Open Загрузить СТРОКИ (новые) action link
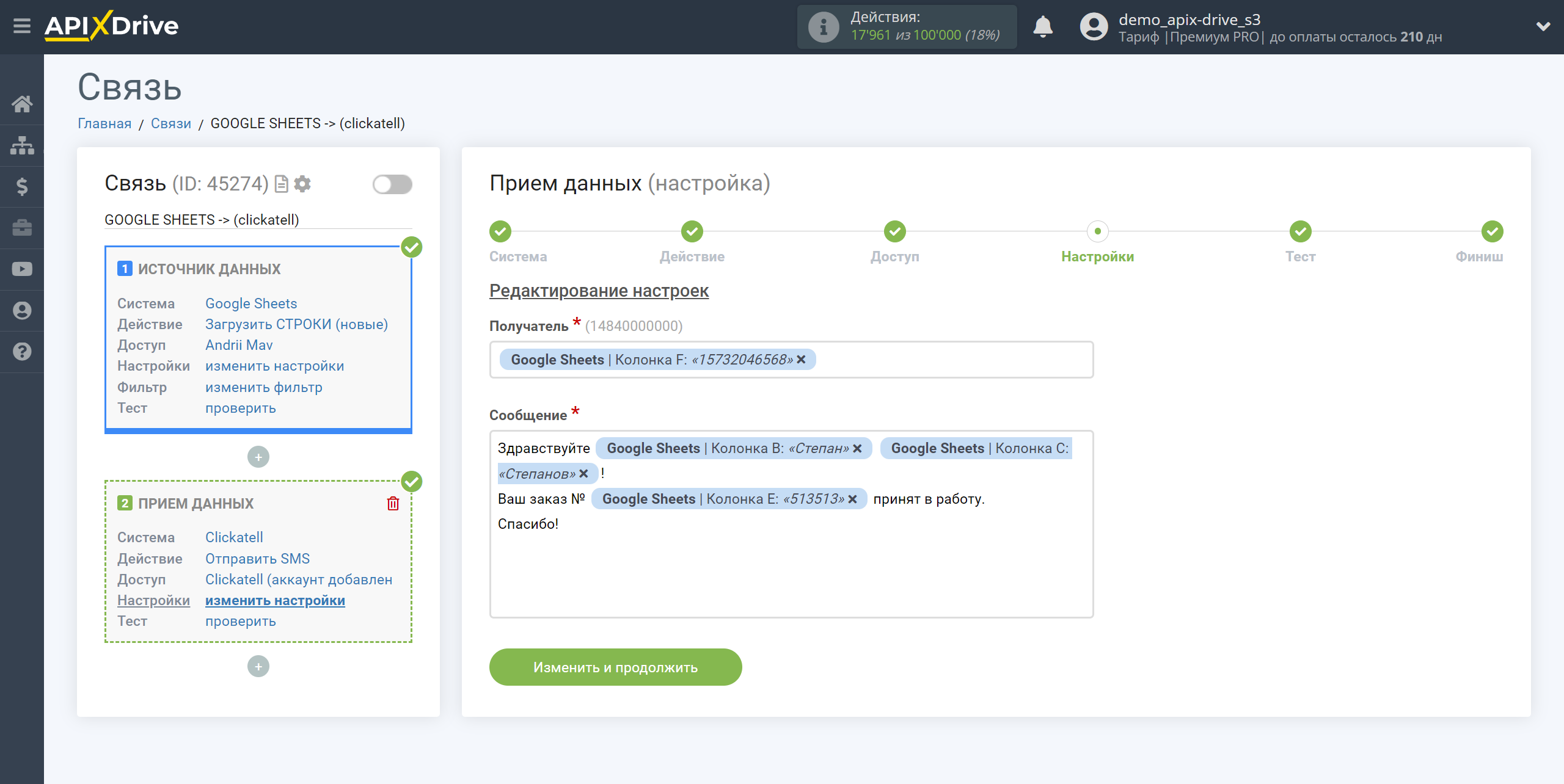Image resolution: width=1564 pixels, height=784 pixels. click(296, 324)
